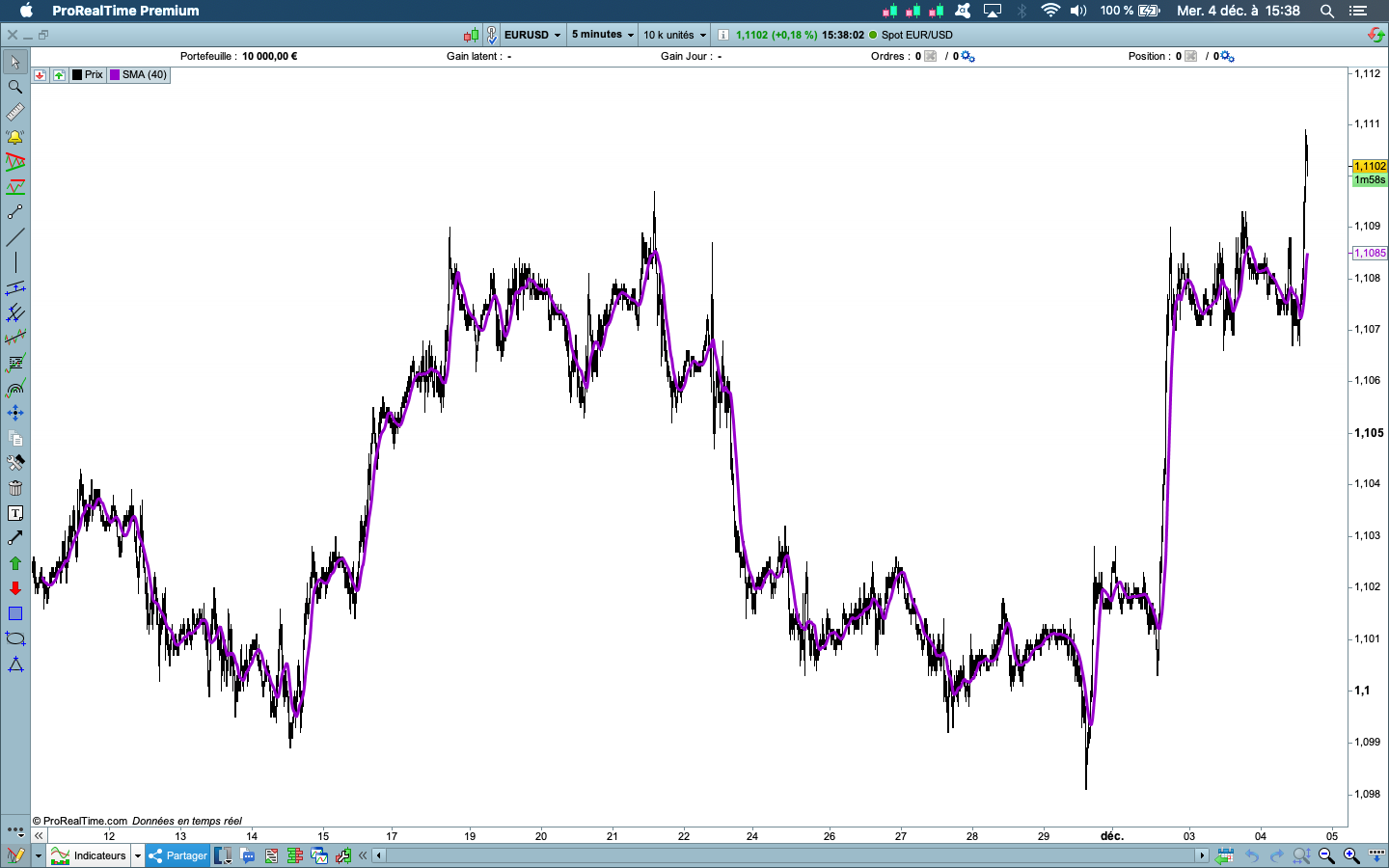Open Ordres settings gear
The height and width of the screenshot is (868, 1389).
click(967, 56)
